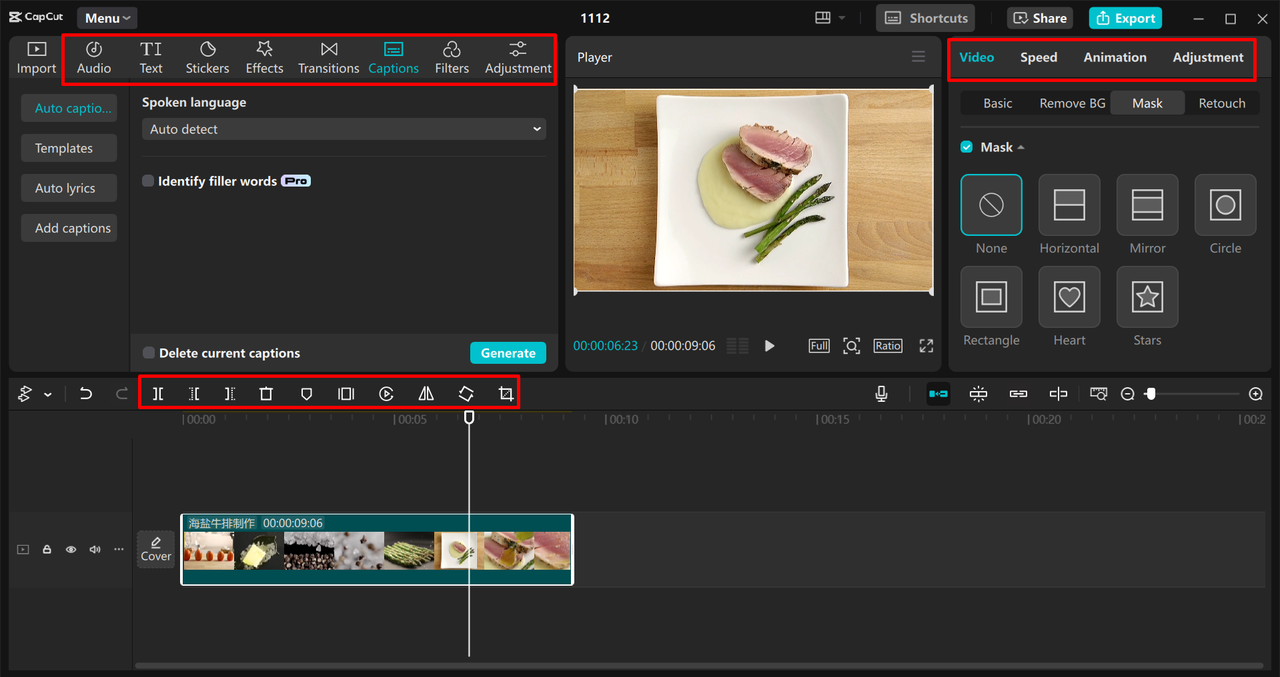This screenshot has width=1280, height=677.
Task: Click the Delete right trim icon
Action: click(230, 394)
